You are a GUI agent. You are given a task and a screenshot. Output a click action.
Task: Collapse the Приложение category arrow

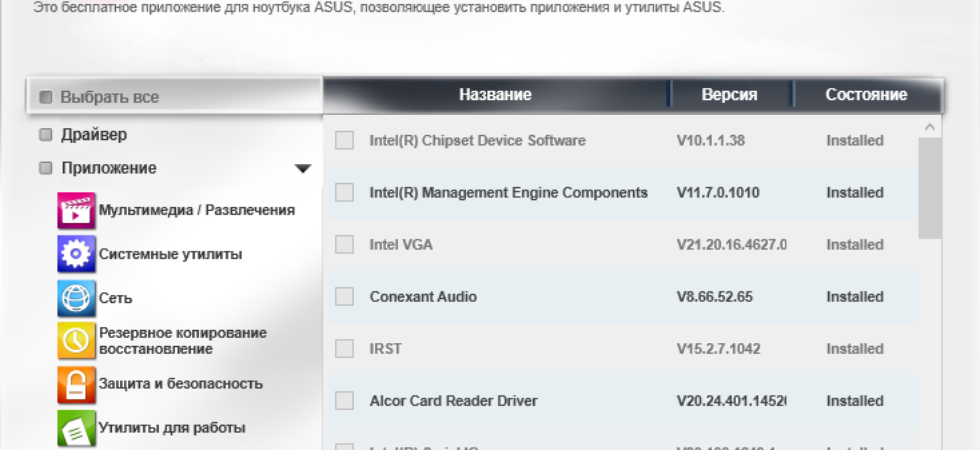(x=303, y=169)
